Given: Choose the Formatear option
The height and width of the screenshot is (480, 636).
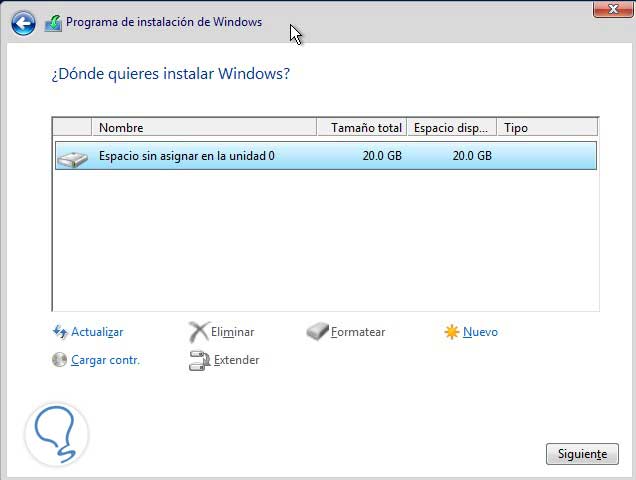Looking at the screenshot, I should point(358,332).
